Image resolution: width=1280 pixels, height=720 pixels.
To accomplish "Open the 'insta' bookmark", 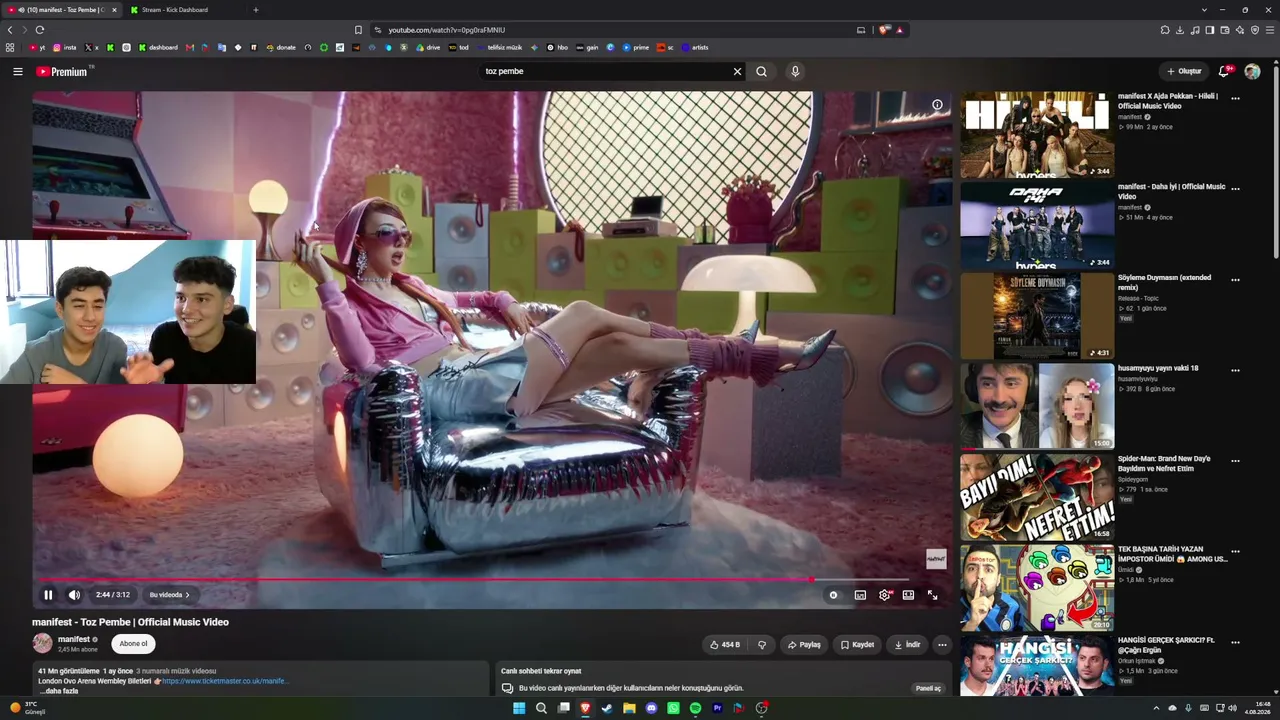I will click(x=65, y=47).
